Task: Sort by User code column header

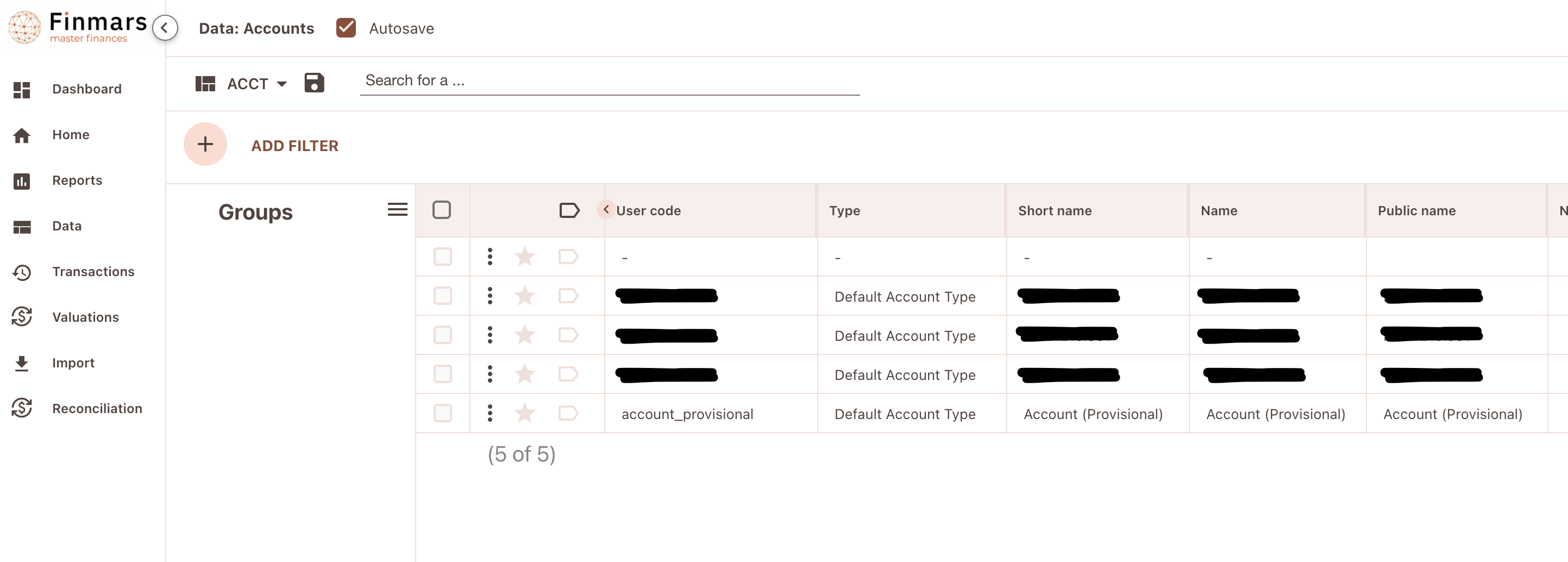Action: [x=649, y=211]
